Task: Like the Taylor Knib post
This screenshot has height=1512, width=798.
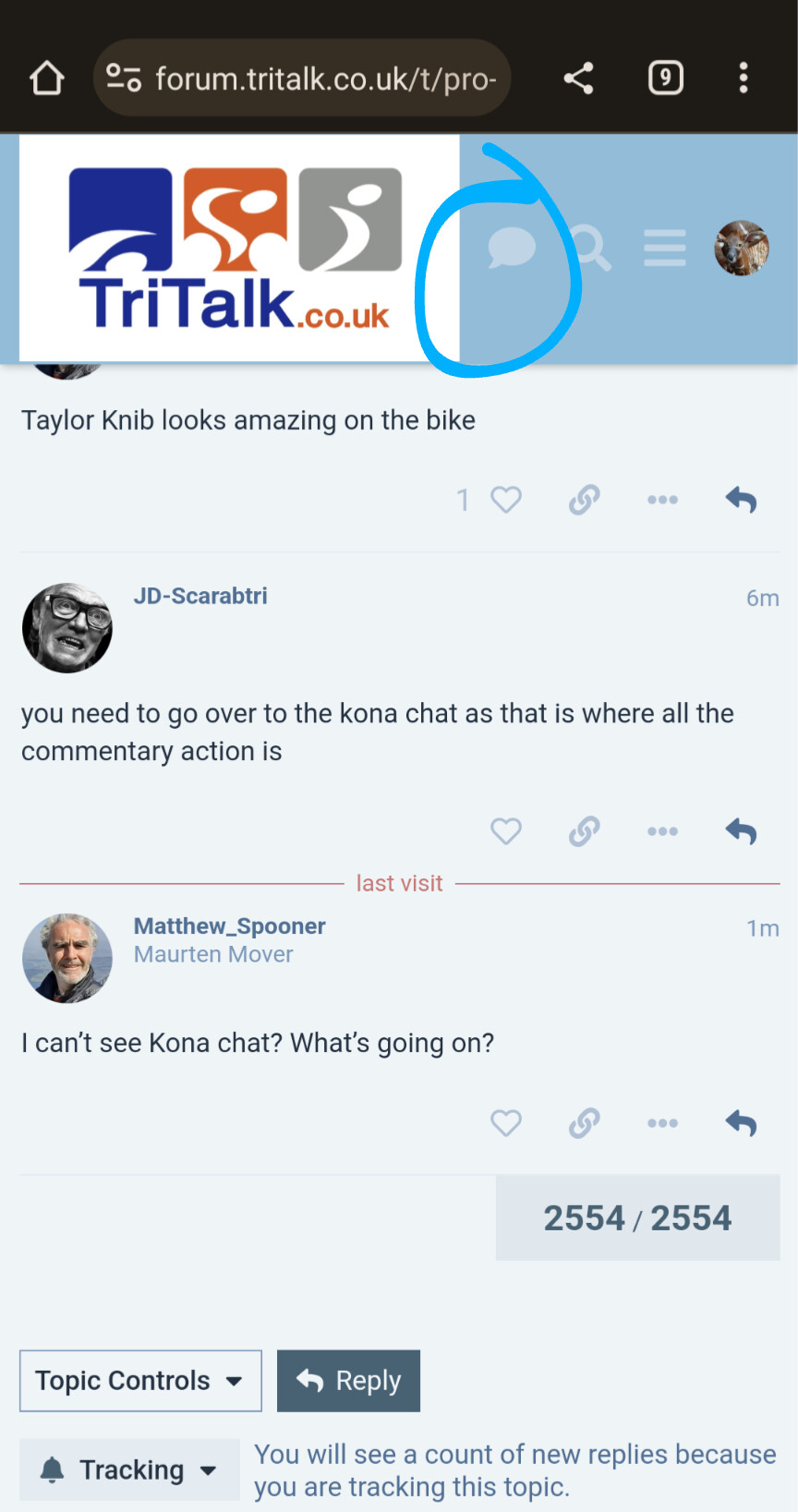Action: coord(505,500)
